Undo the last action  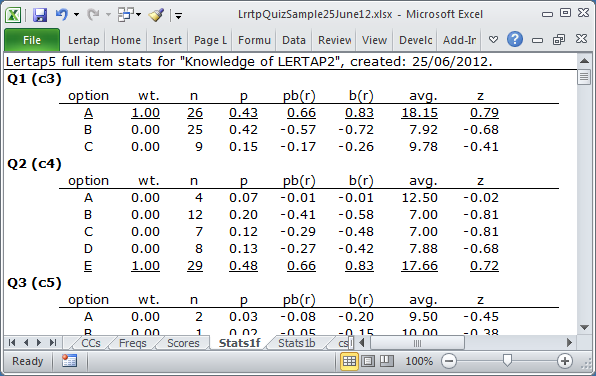point(62,15)
